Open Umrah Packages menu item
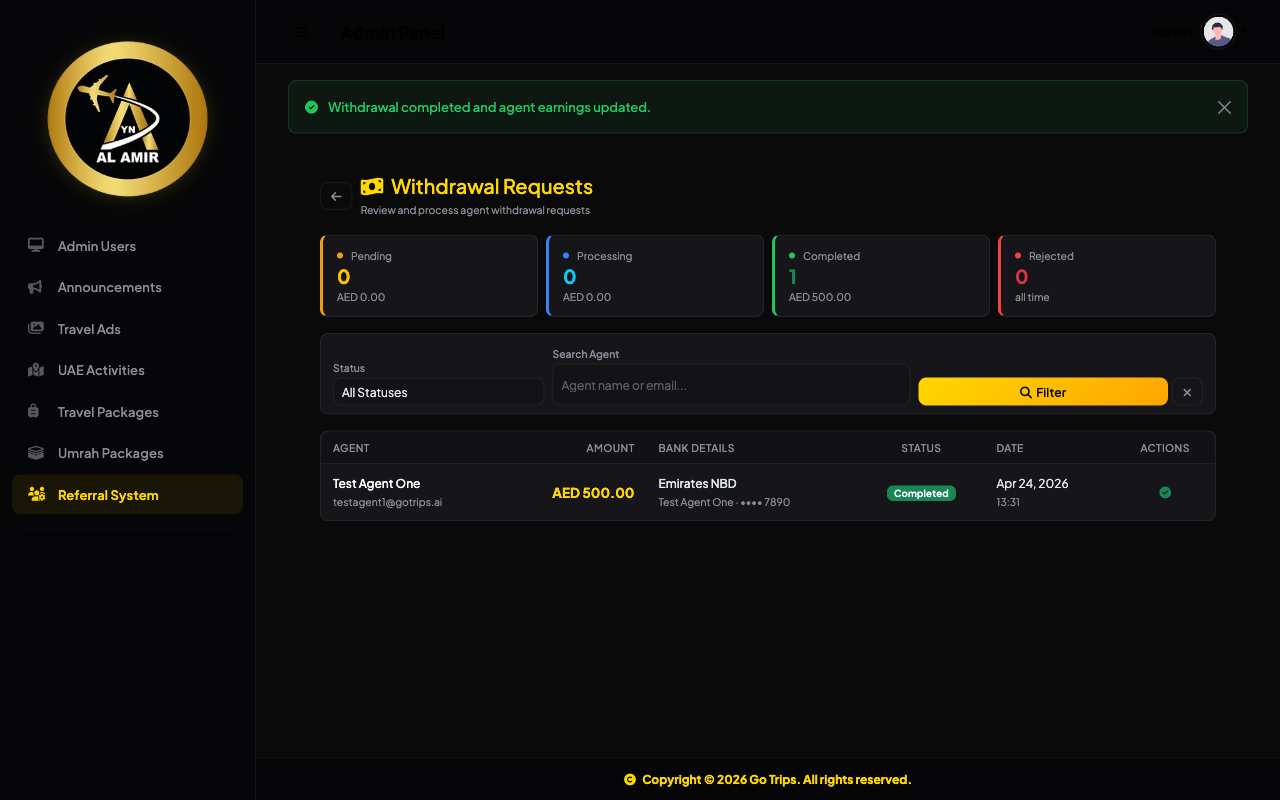This screenshot has height=800, width=1280. pos(127,453)
